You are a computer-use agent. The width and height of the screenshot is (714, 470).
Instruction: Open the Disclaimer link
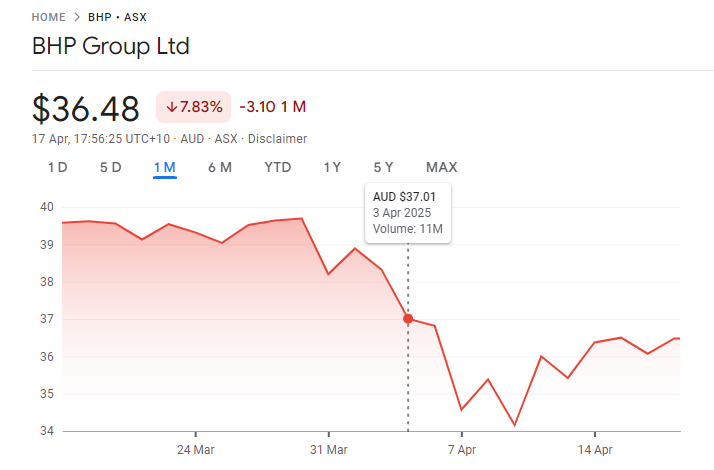coord(277,139)
